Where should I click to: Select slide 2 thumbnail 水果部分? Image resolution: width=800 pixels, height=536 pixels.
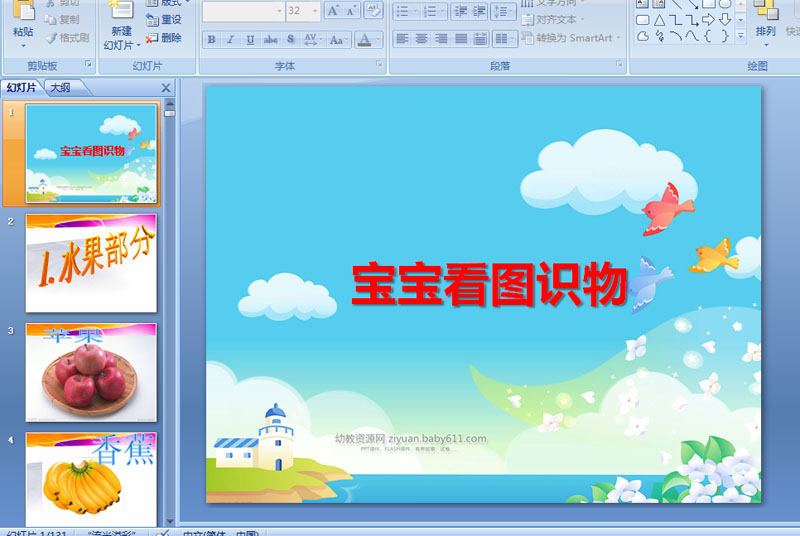tap(91, 263)
